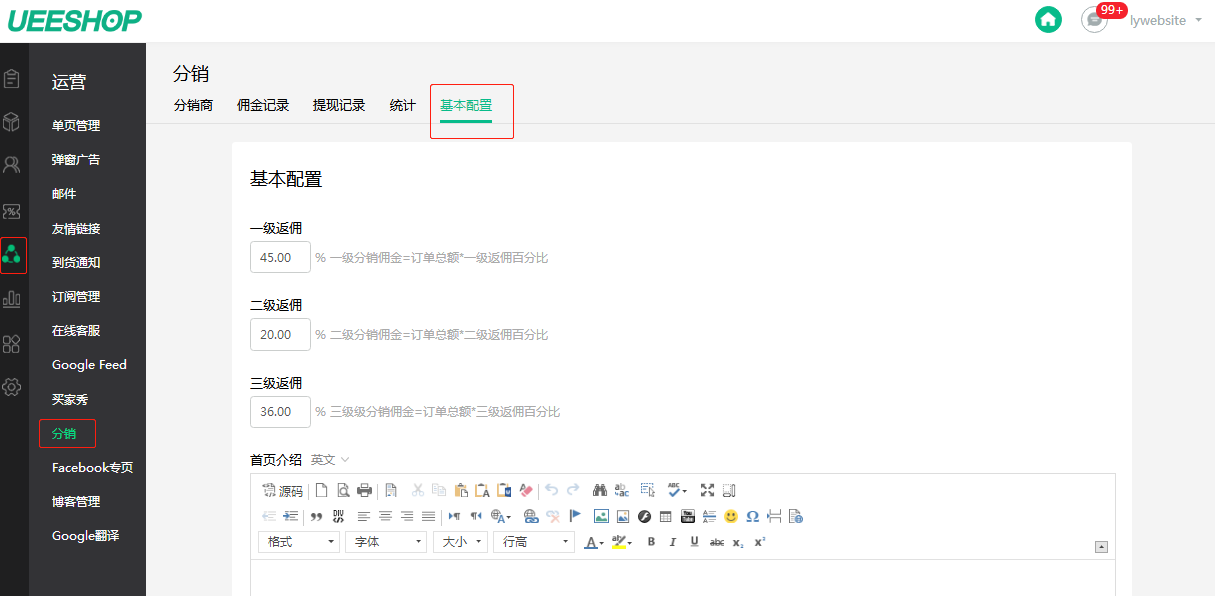
Task: Open Google Feed in sidebar menu
Action: [89, 365]
